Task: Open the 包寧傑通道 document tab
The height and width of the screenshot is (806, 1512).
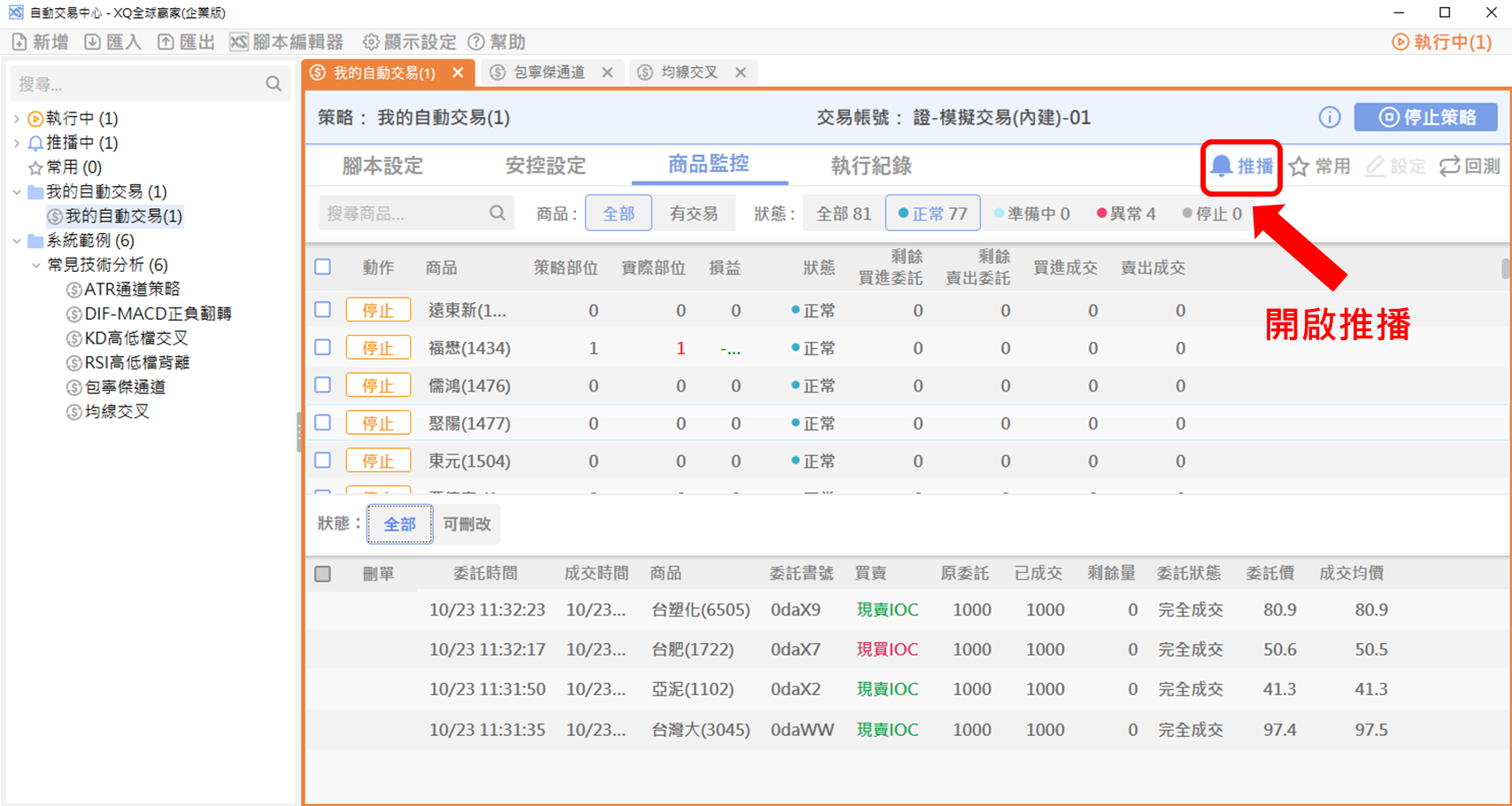Action: pyautogui.click(x=549, y=73)
